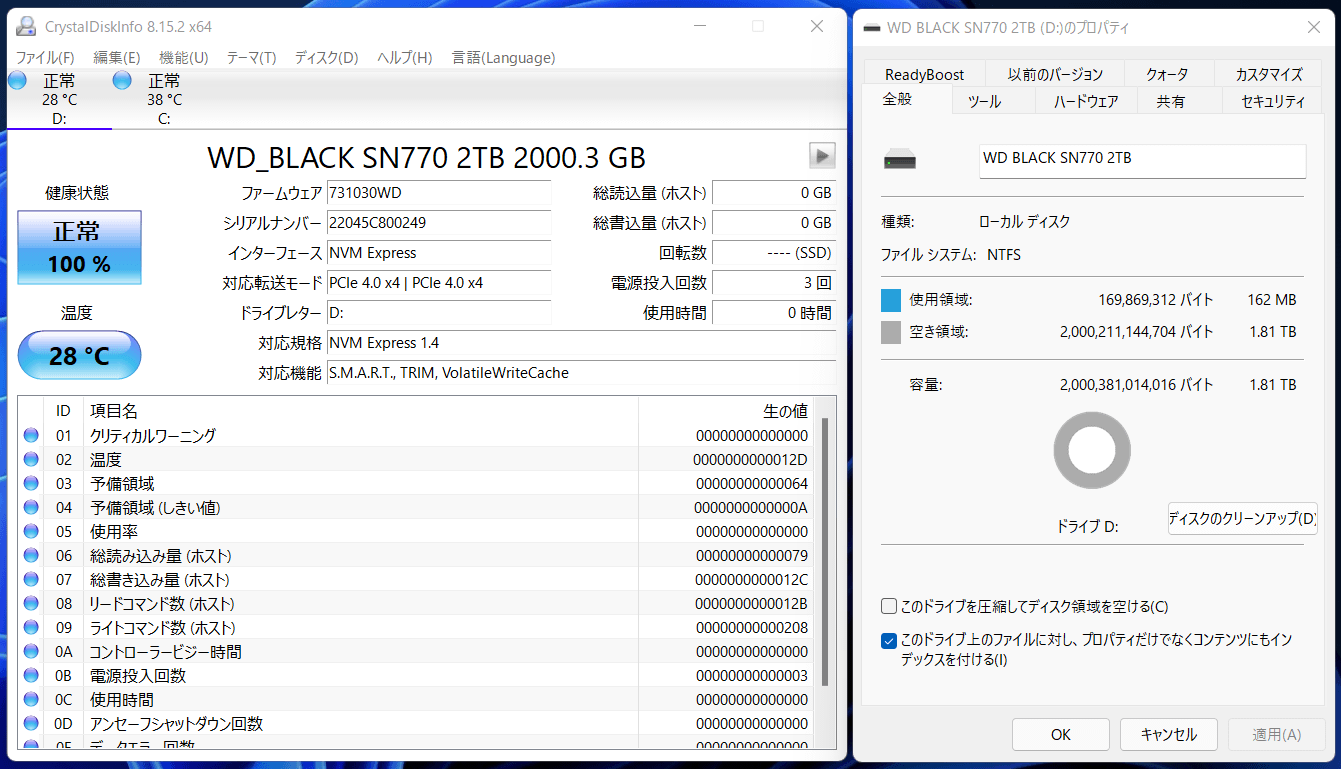
Task: Click the SMART attribute list scrollbar
Action: tap(825, 552)
